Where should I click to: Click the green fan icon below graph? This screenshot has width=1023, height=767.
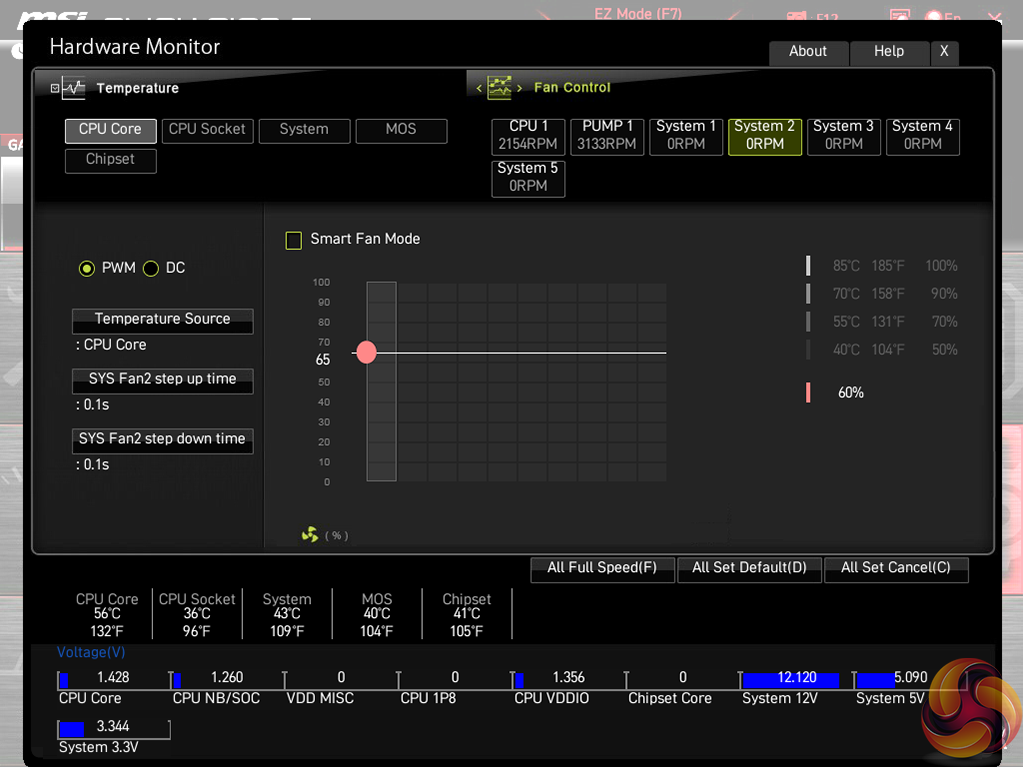(310, 535)
